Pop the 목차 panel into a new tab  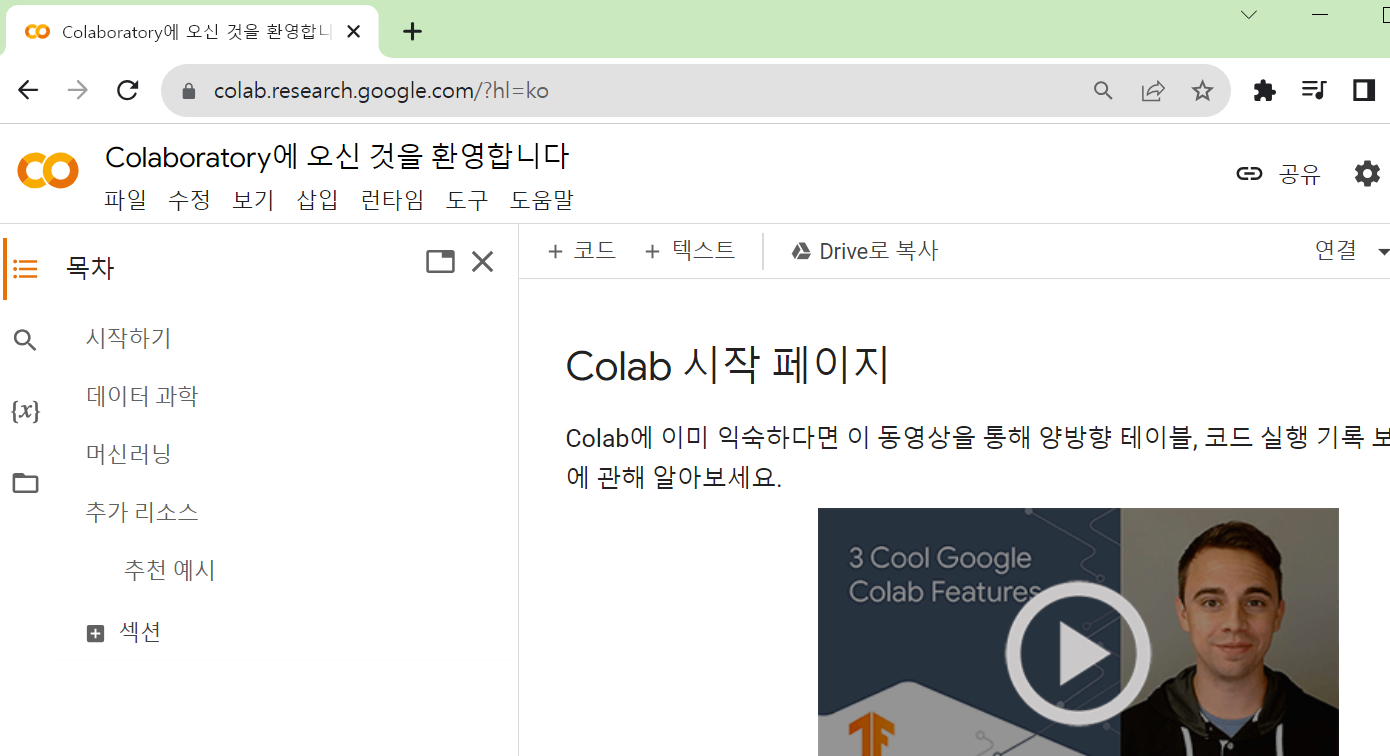[x=440, y=262]
